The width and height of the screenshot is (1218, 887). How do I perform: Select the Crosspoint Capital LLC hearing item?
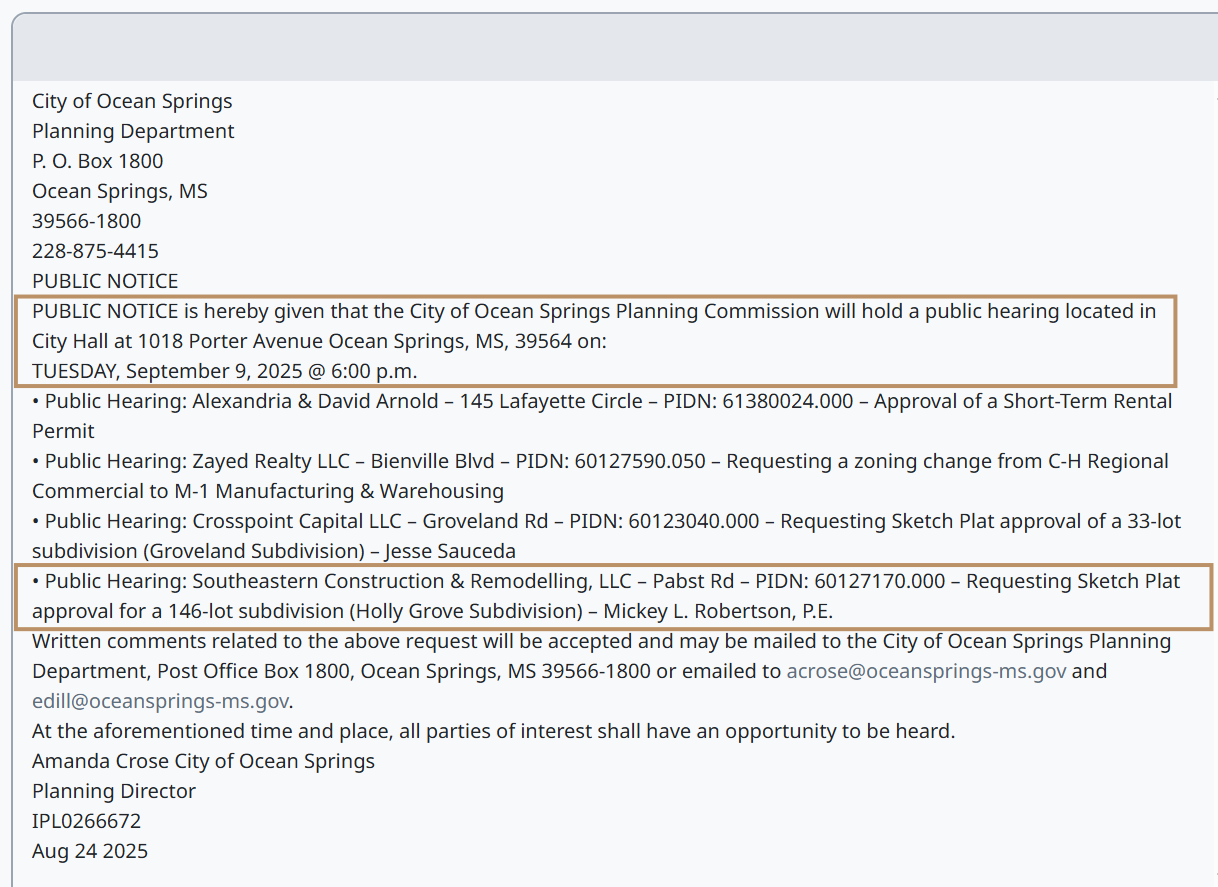[x=302, y=521]
